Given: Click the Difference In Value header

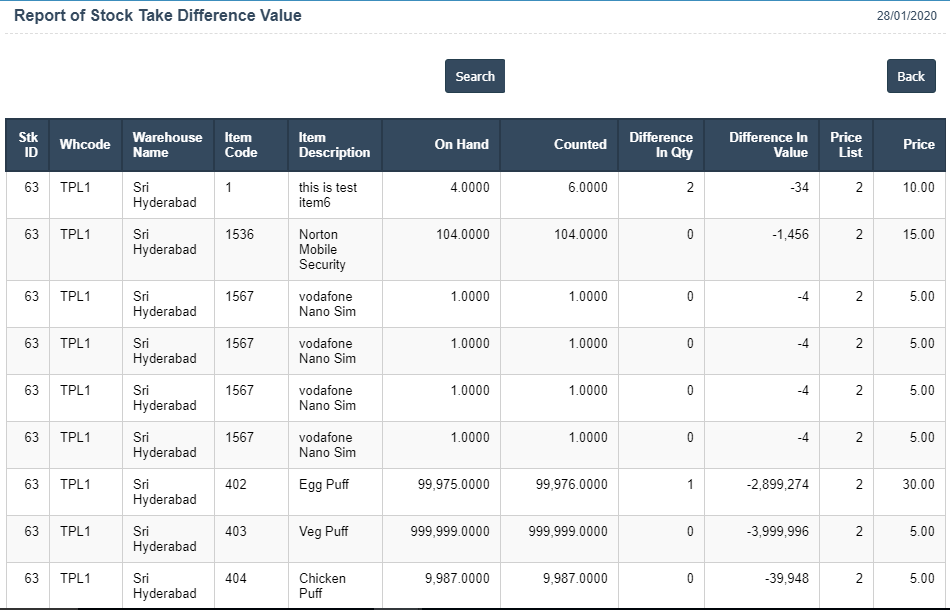Looking at the screenshot, I should 768,145.
